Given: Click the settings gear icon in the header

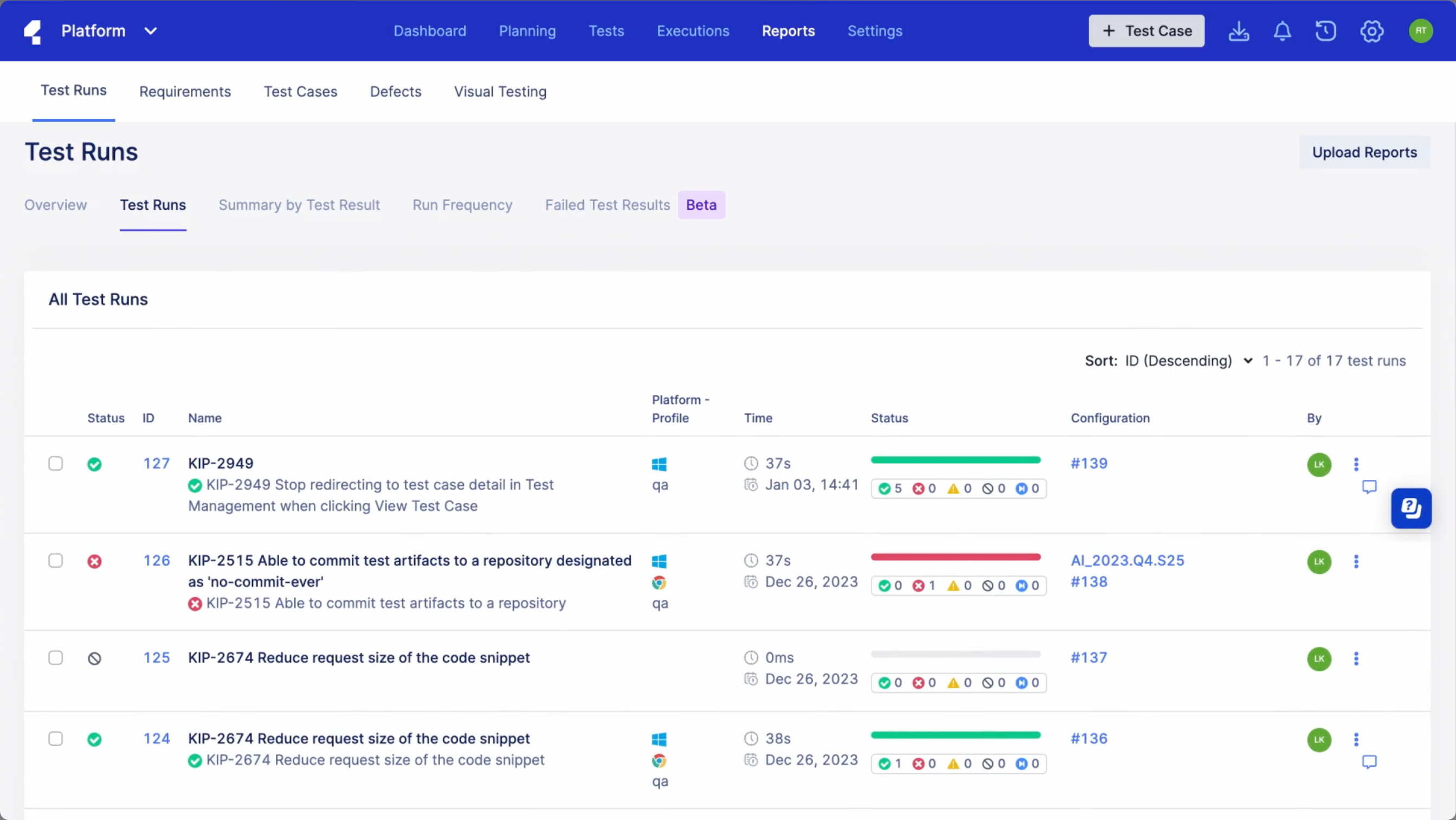Looking at the screenshot, I should tap(1371, 31).
